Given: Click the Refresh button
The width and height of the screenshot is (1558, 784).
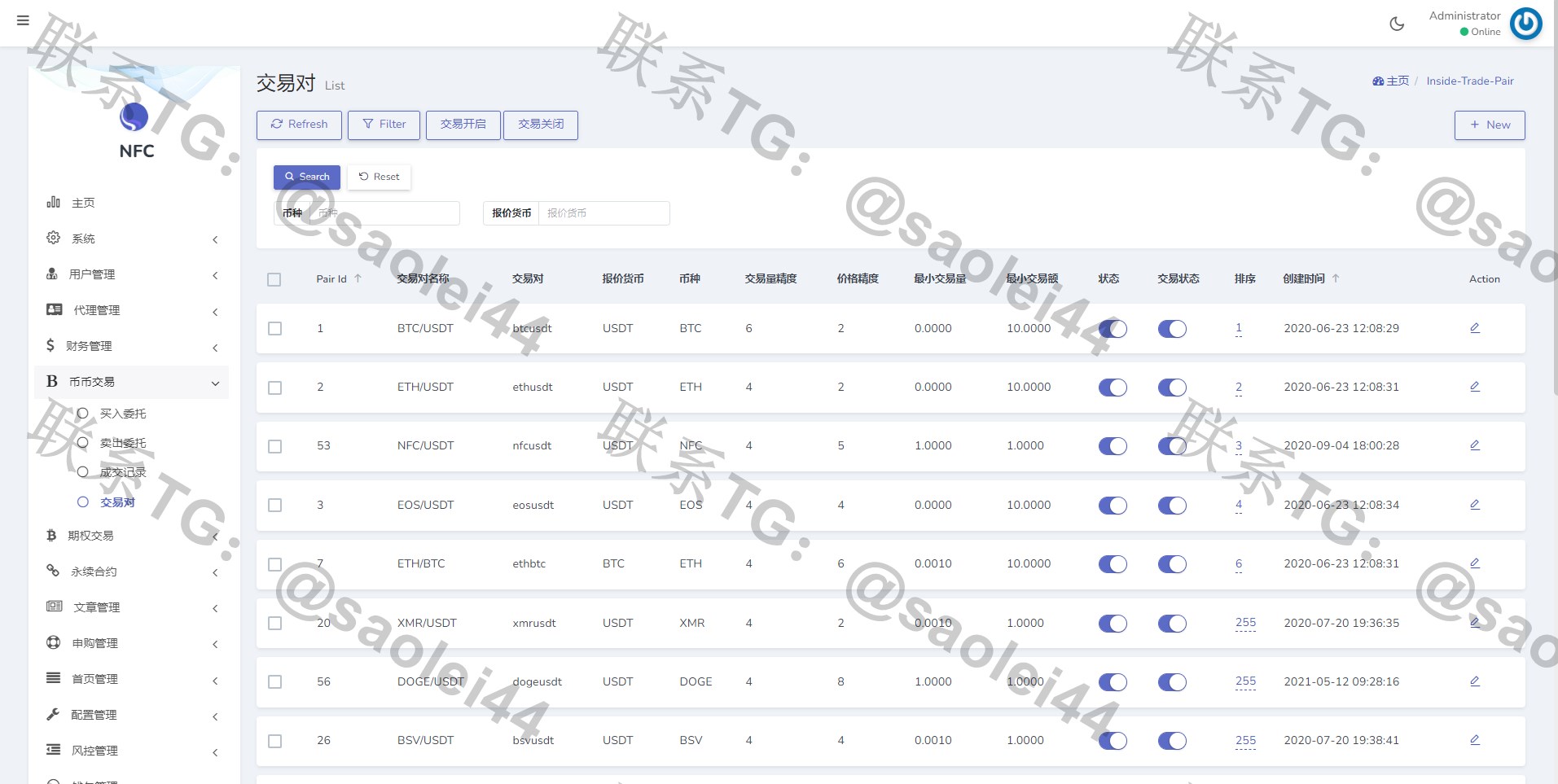Looking at the screenshot, I should point(299,125).
